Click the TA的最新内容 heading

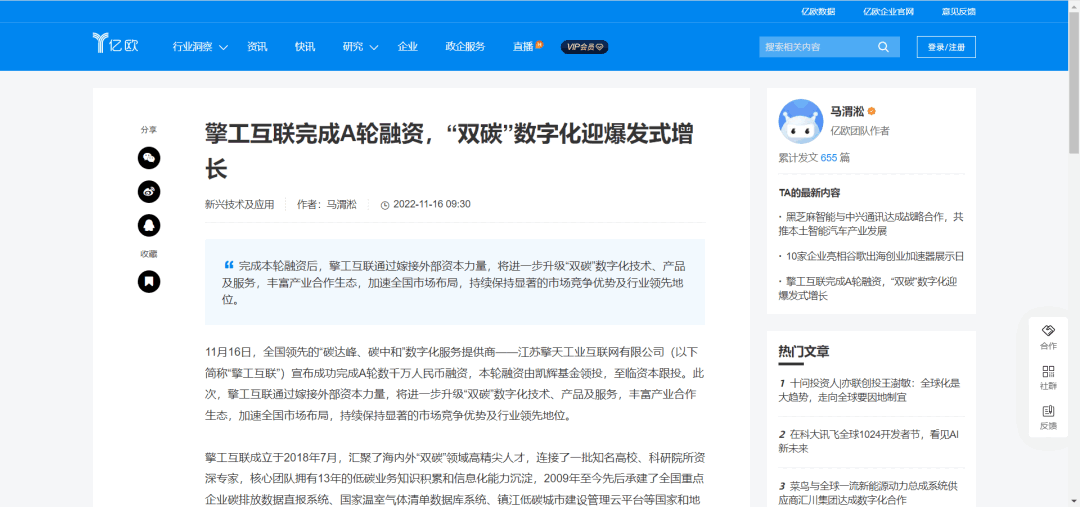pyautogui.click(x=809, y=193)
